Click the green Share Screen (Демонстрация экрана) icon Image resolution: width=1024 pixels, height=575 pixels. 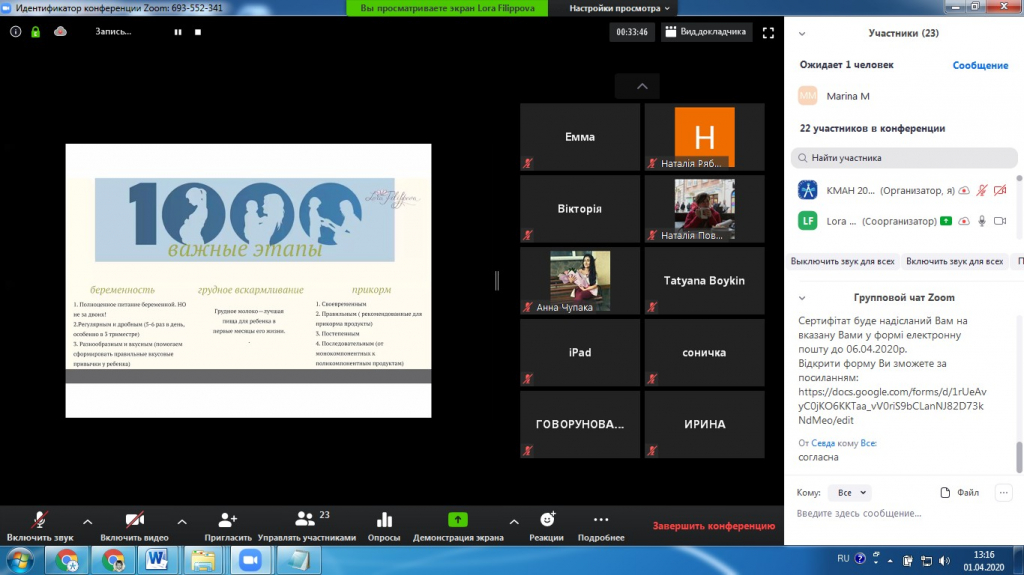[457, 520]
